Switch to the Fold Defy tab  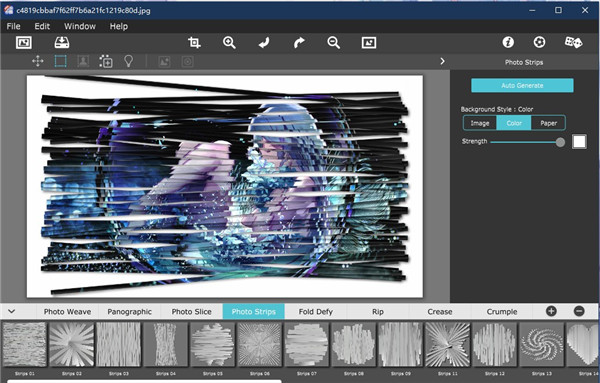(x=316, y=311)
